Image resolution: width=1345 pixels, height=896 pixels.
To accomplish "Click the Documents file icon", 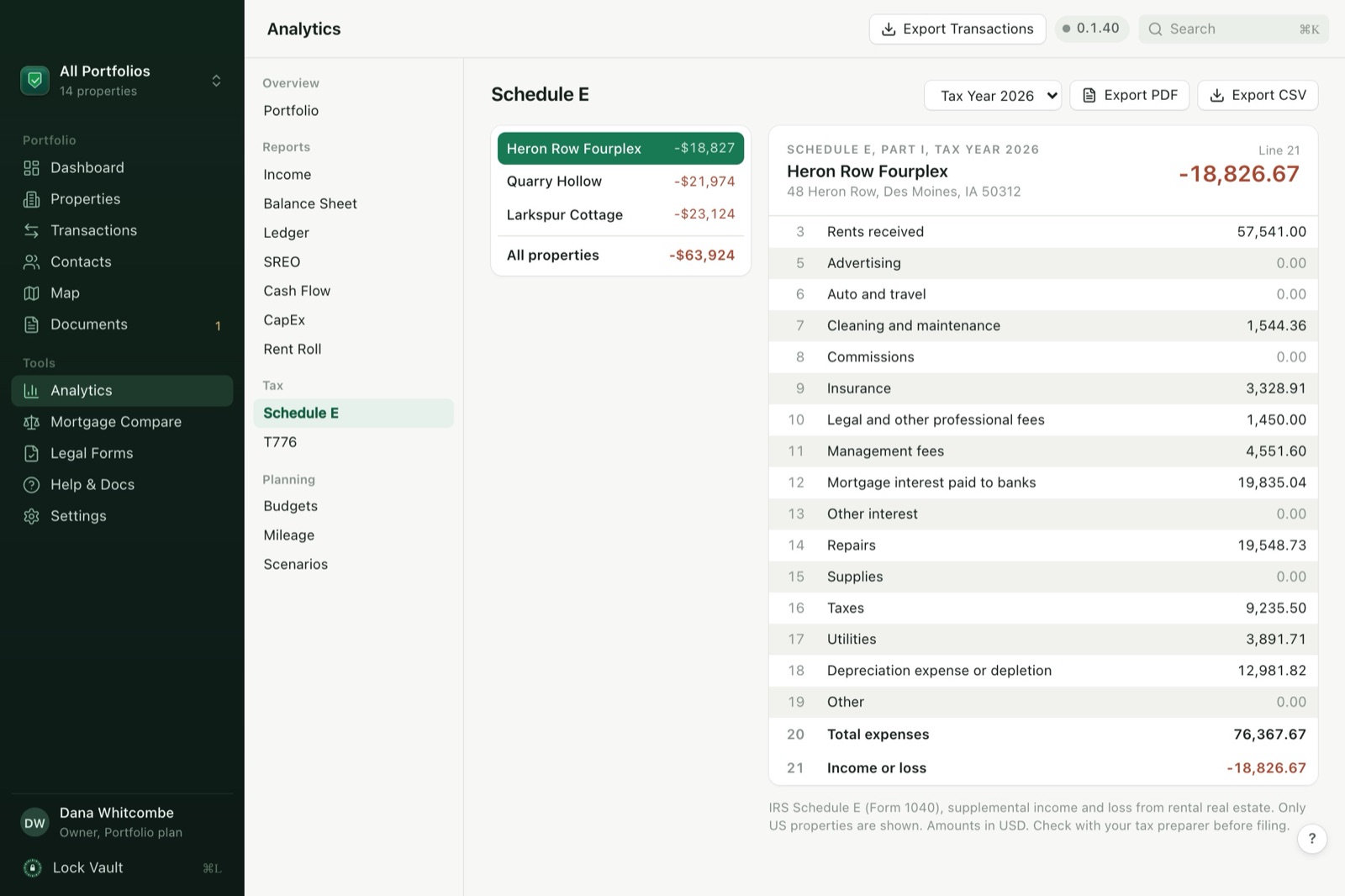I will coord(31,324).
